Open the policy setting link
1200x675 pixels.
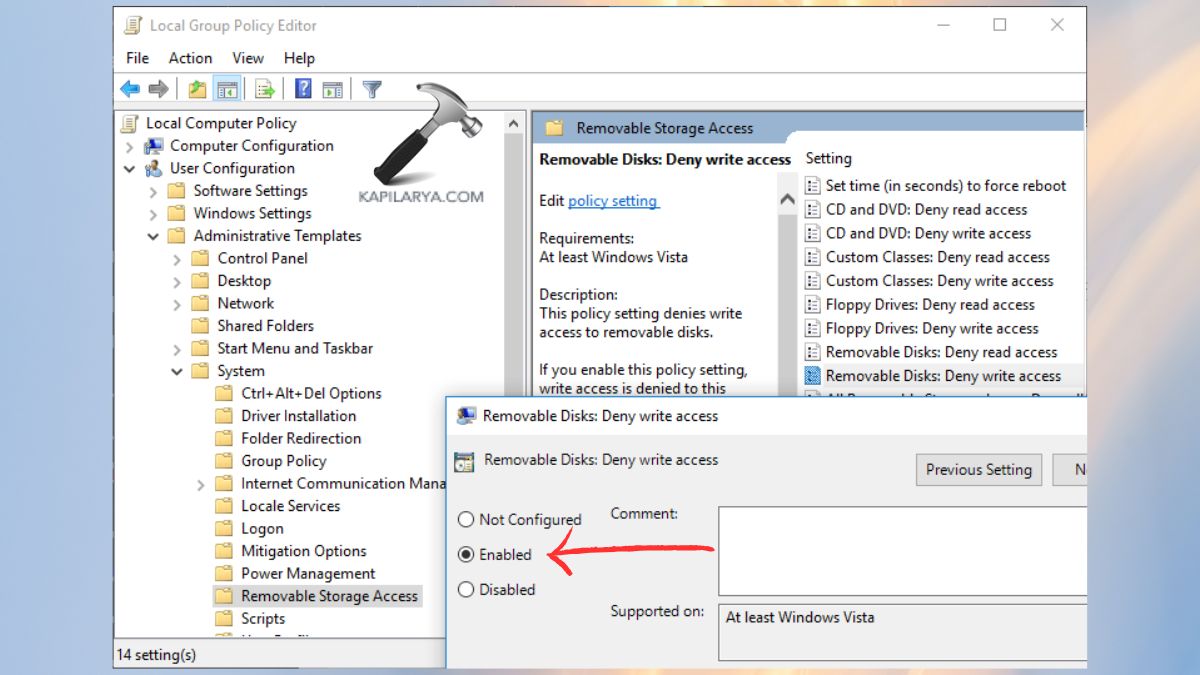point(613,200)
